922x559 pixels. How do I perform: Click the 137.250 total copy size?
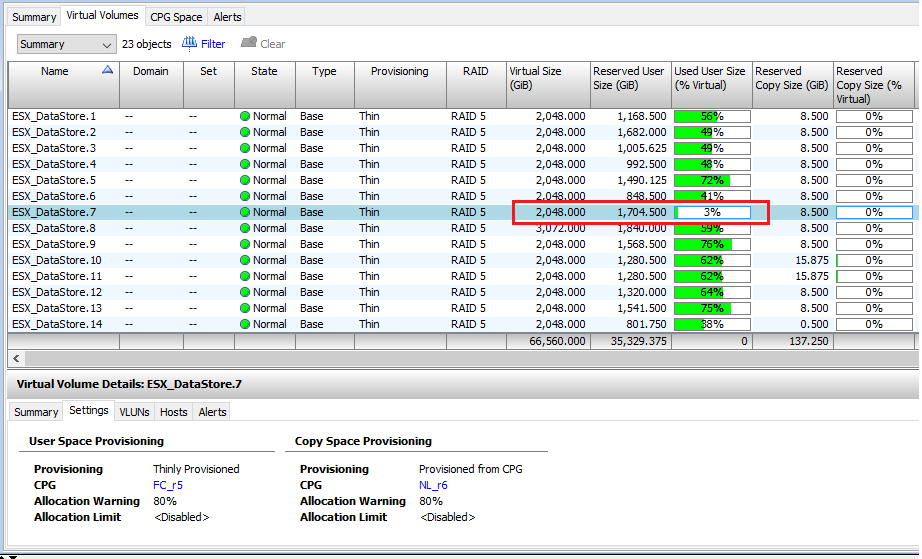pos(809,341)
